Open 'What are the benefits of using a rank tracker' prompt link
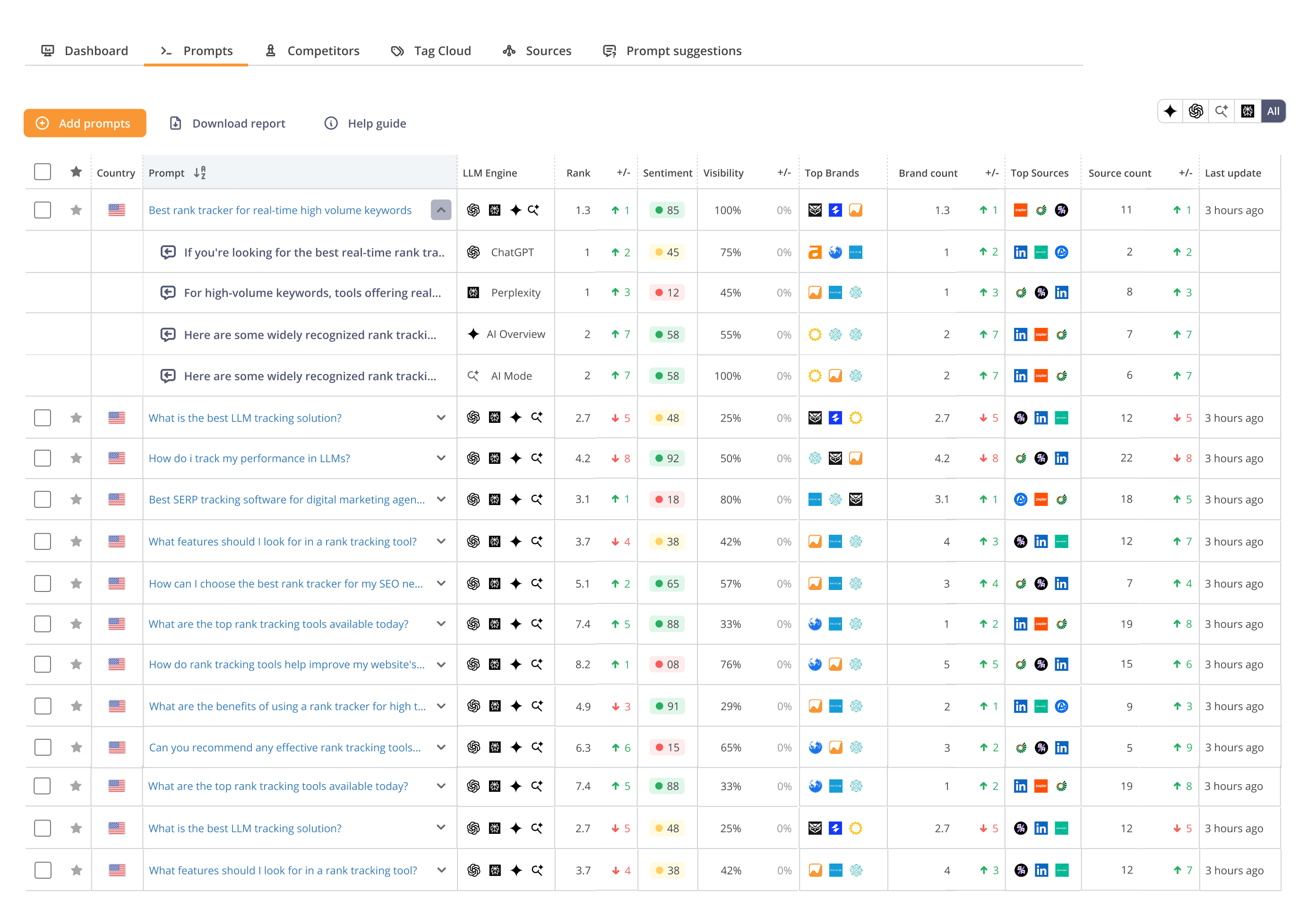This screenshot has height=924, width=1307. click(287, 706)
